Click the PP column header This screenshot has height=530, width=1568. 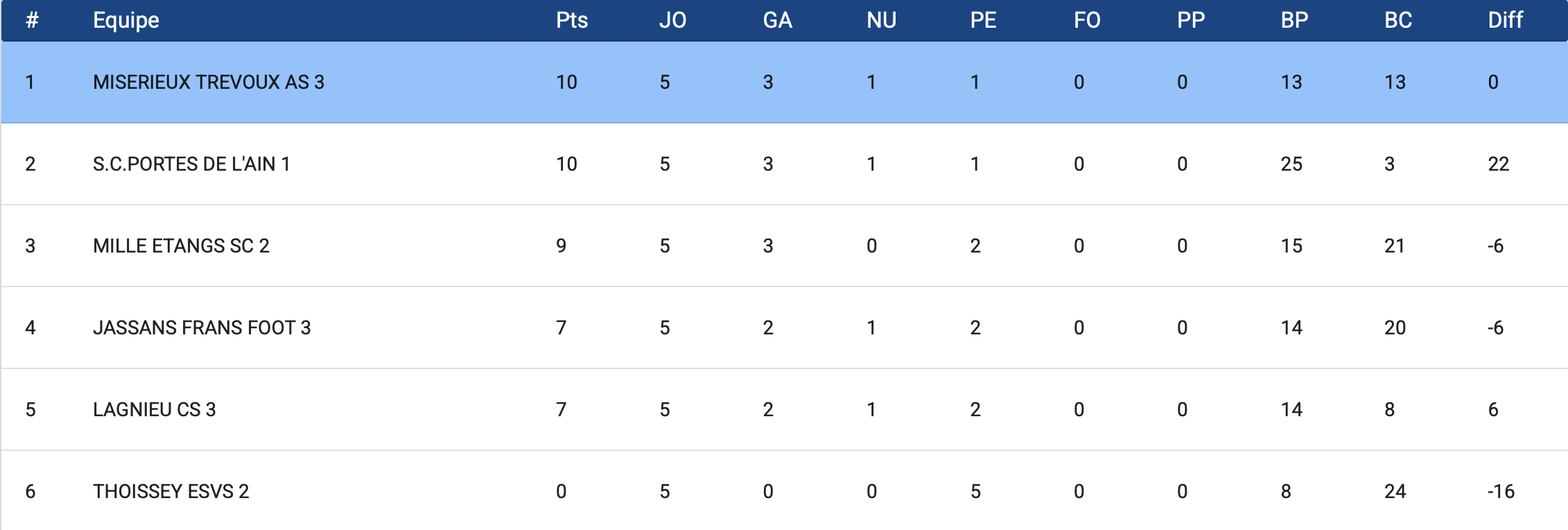tap(1191, 20)
